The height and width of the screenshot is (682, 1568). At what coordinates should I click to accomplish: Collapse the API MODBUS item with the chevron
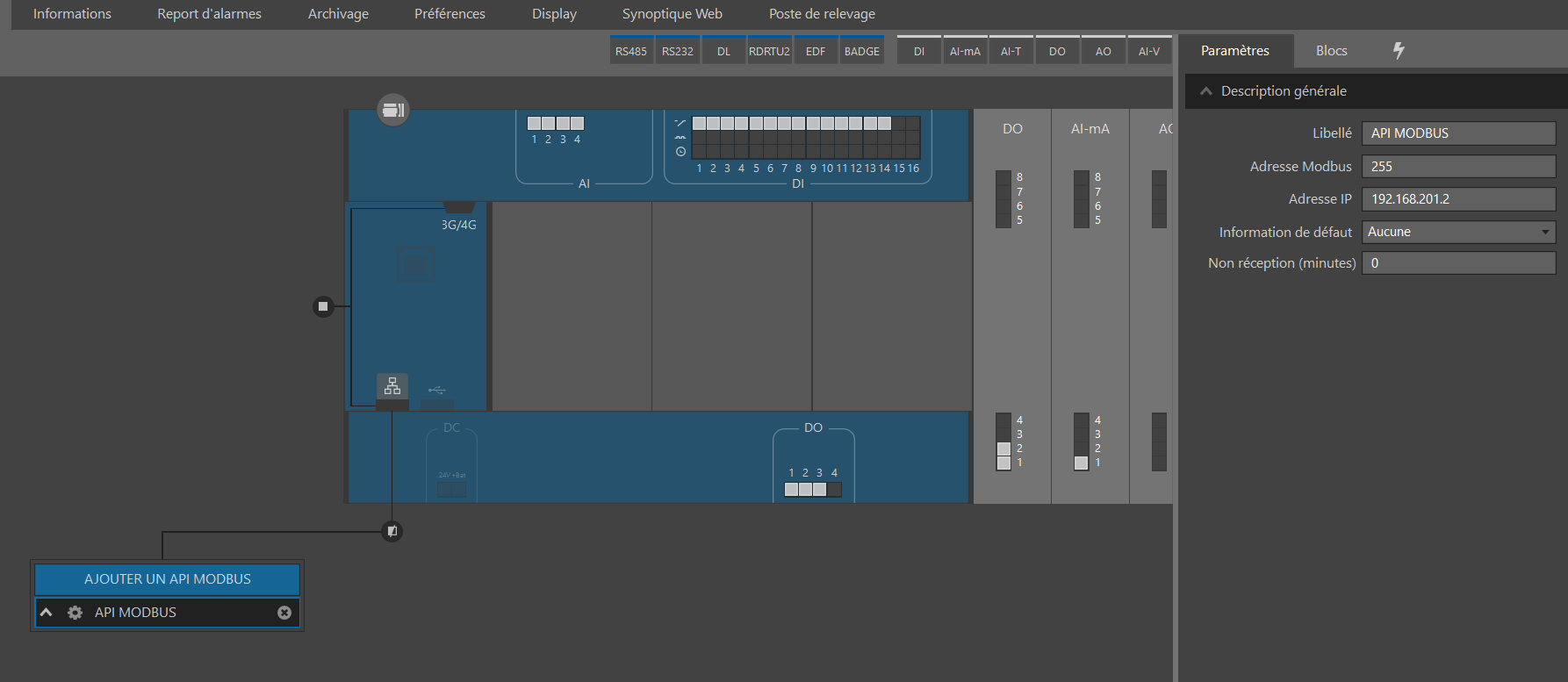[47, 613]
